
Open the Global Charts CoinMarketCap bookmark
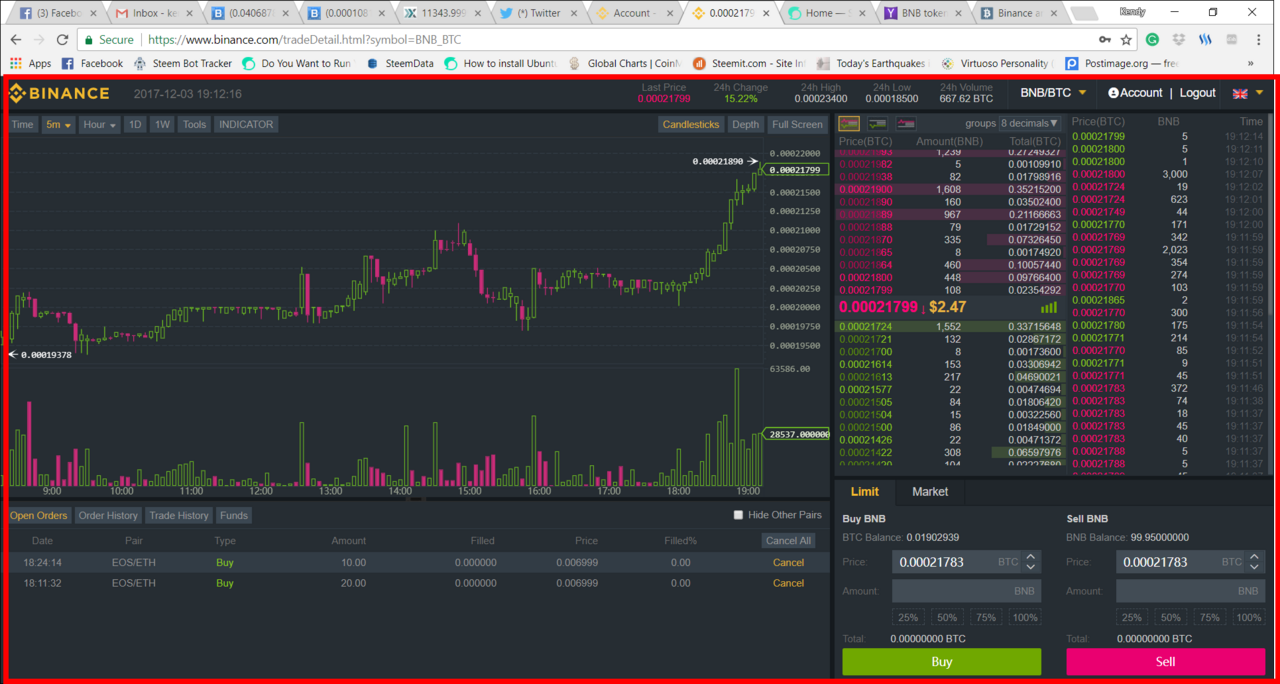click(x=625, y=63)
